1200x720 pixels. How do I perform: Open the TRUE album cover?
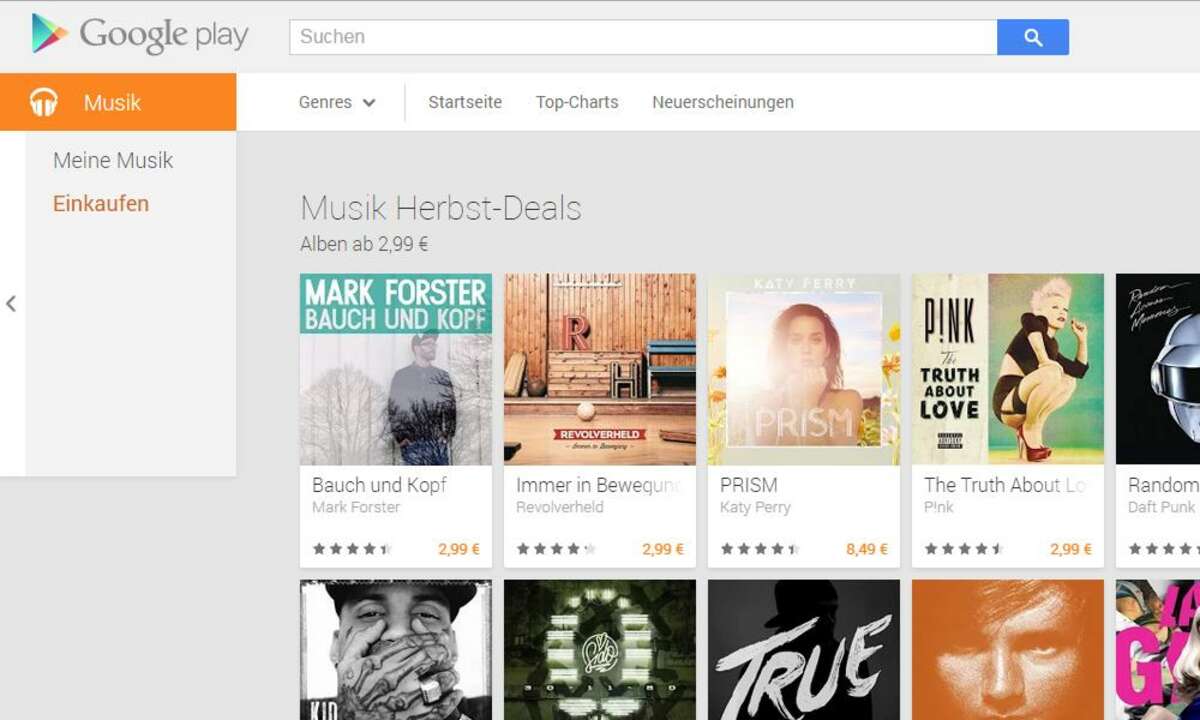pyautogui.click(x=804, y=650)
